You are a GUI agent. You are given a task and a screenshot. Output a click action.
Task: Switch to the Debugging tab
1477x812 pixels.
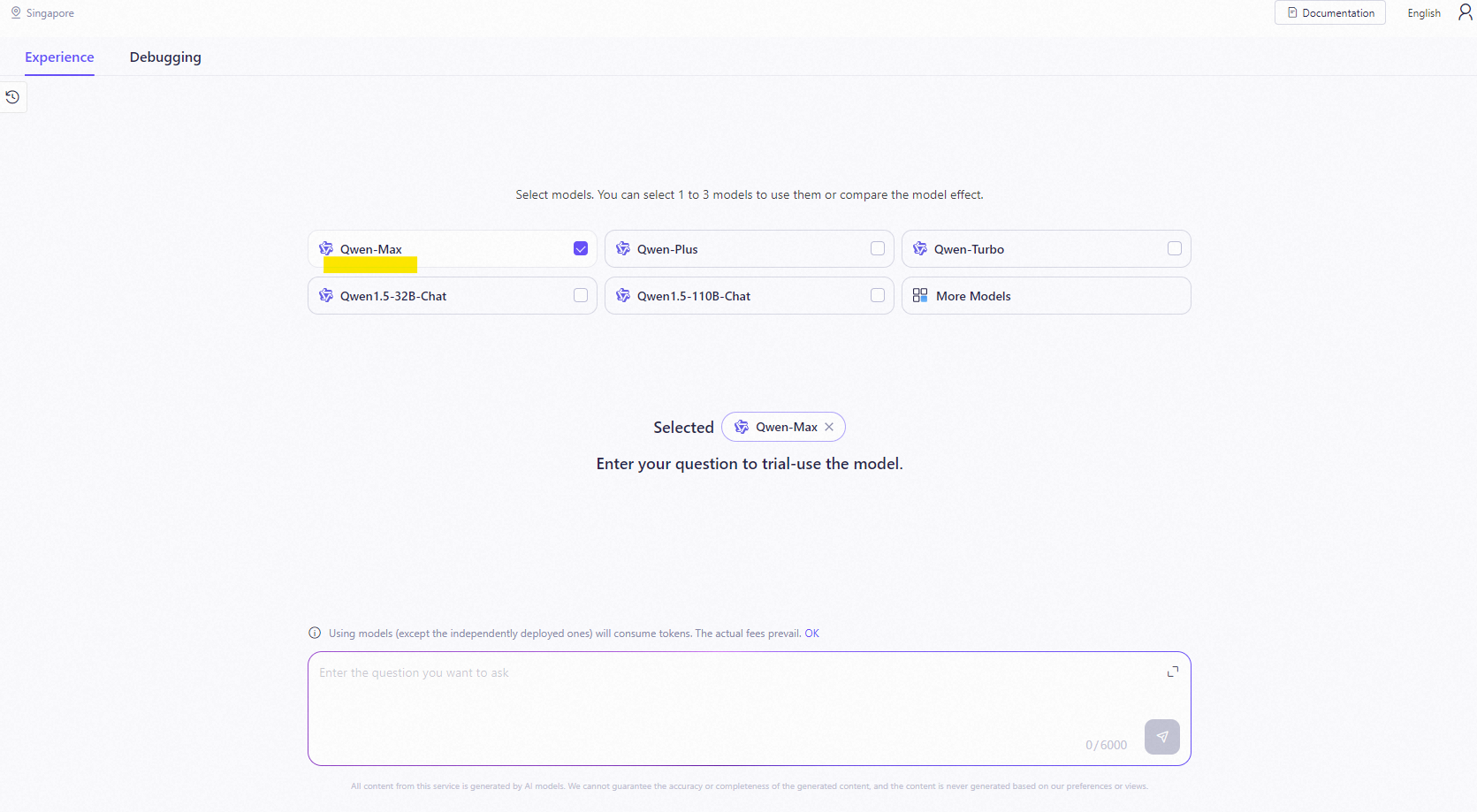165,57
